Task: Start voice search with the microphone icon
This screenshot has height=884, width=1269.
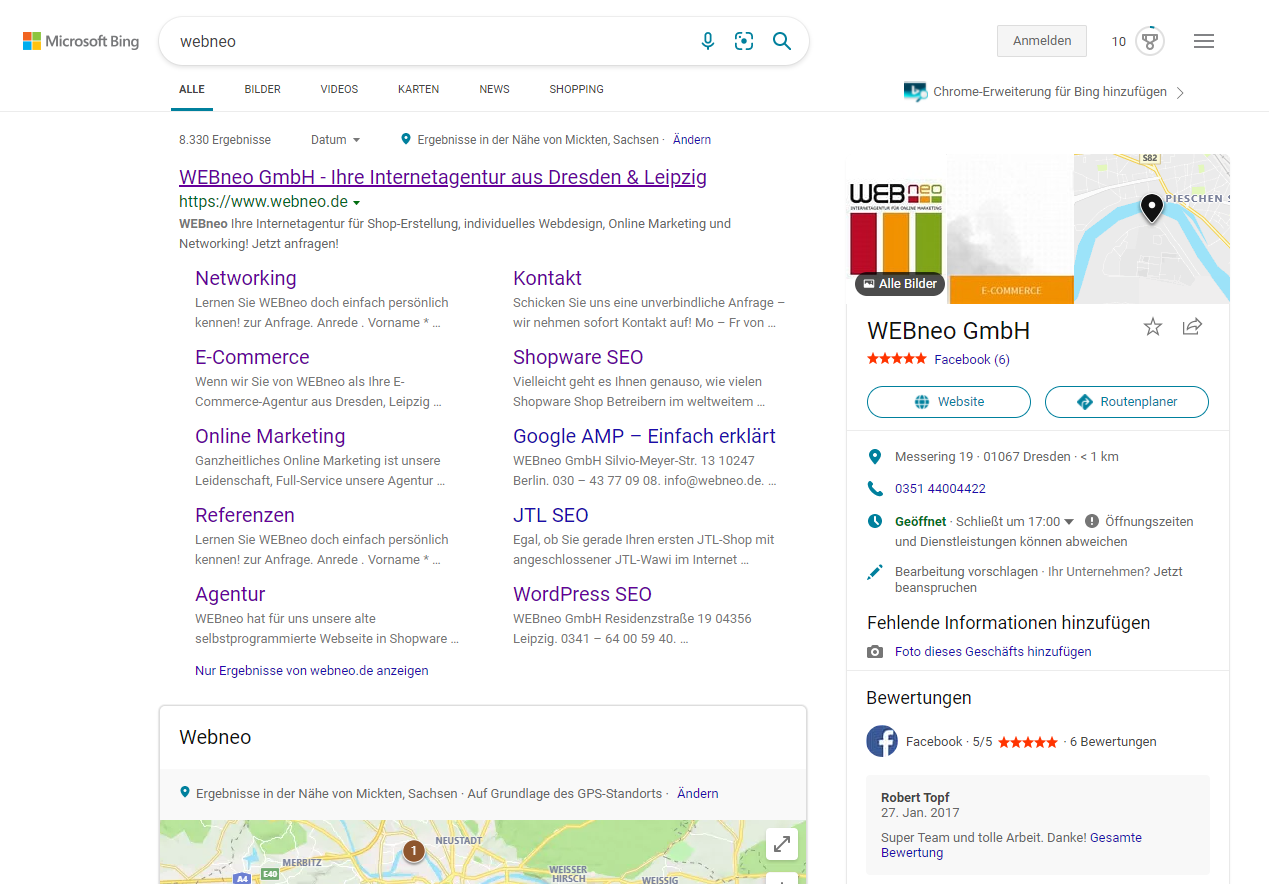Action: pyautogui.click(x=708, y=41)
